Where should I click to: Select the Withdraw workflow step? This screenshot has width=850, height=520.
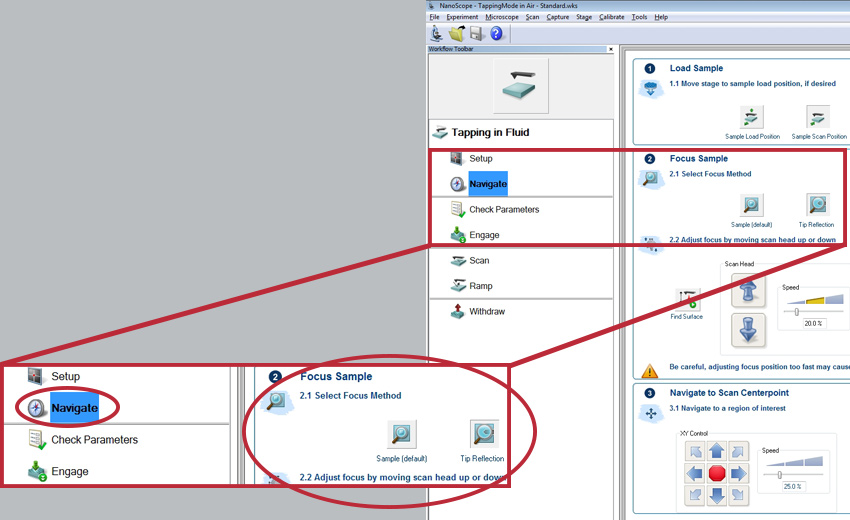point(486,311)
